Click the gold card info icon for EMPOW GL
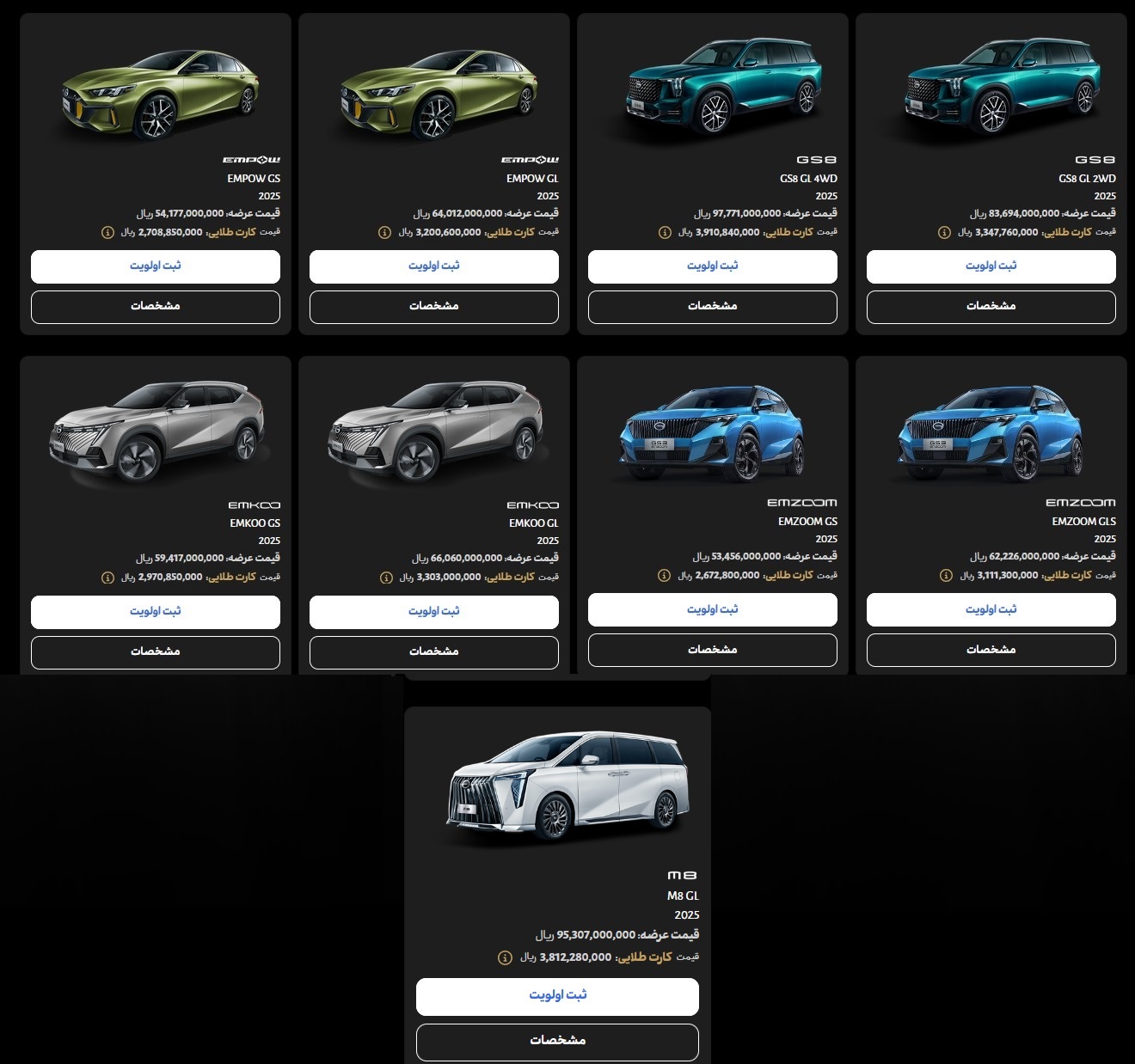Screen dimensions: 1135x1064 385,232
